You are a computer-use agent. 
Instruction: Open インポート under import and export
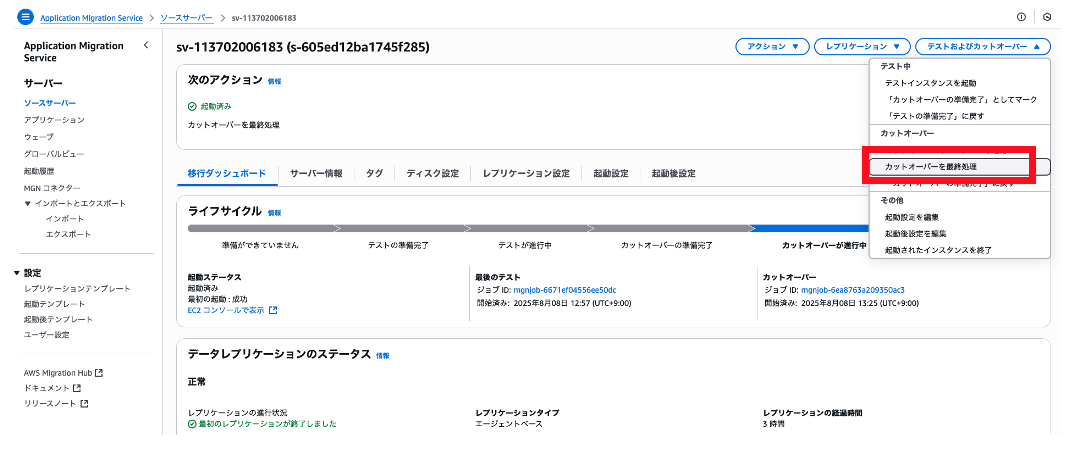point(65,218)
